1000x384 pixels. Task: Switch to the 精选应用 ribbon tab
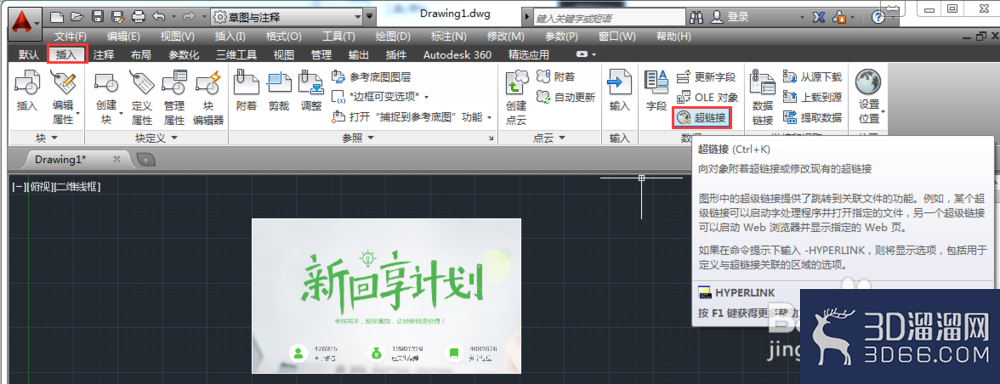(529, 55)
